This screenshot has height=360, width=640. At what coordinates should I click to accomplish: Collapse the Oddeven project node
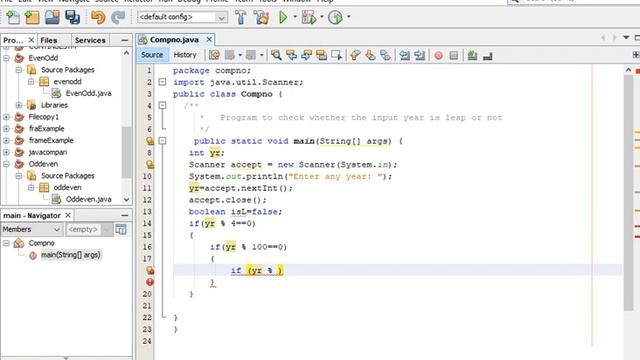coord(7,164)
